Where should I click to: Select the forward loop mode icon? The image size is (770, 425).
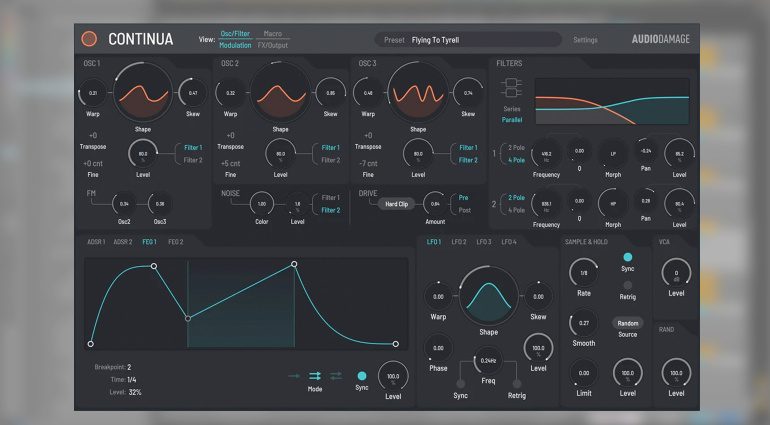point(315,374)
